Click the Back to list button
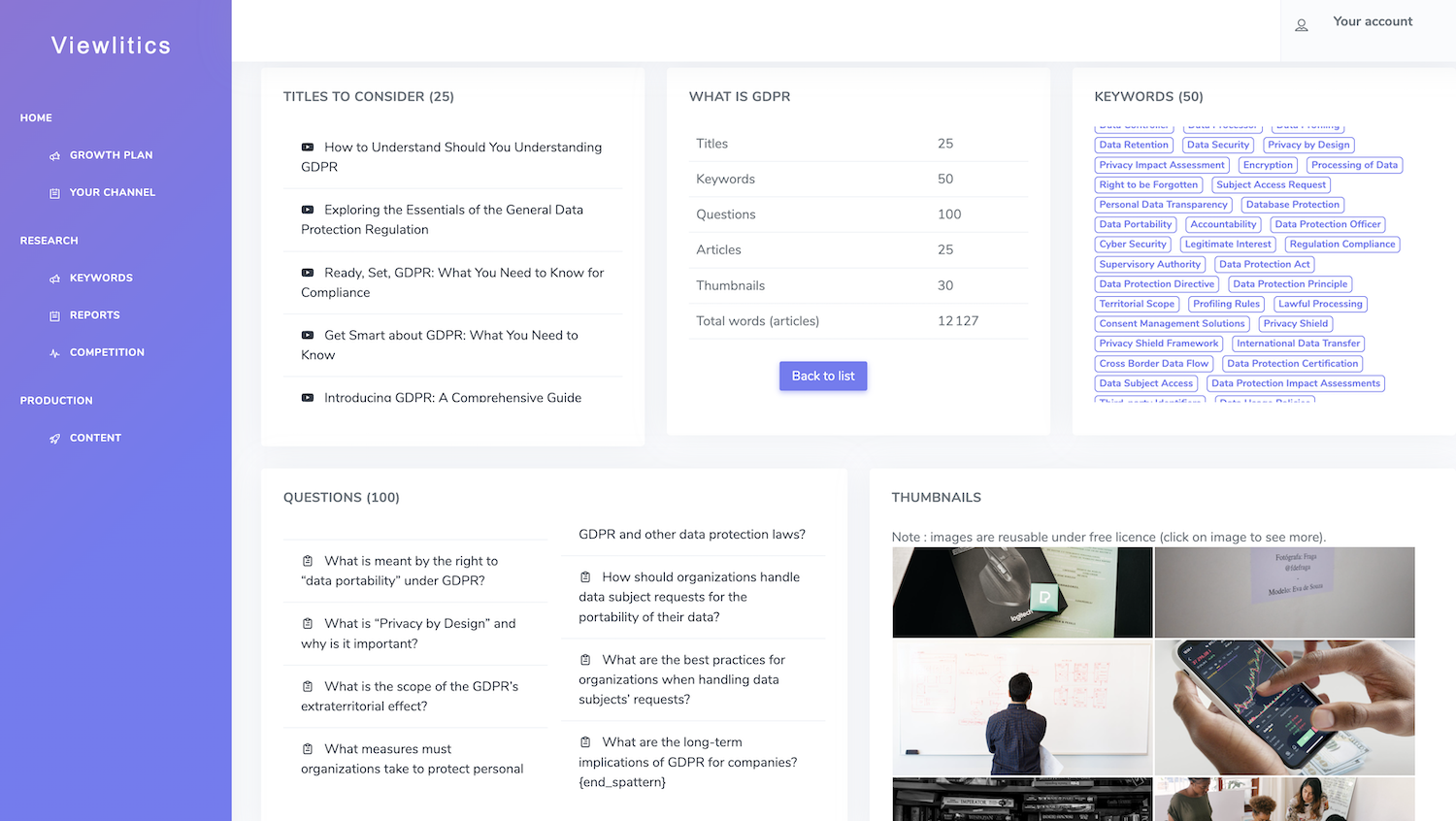This screenshot has width=1456, height=821. pos(823,377)
